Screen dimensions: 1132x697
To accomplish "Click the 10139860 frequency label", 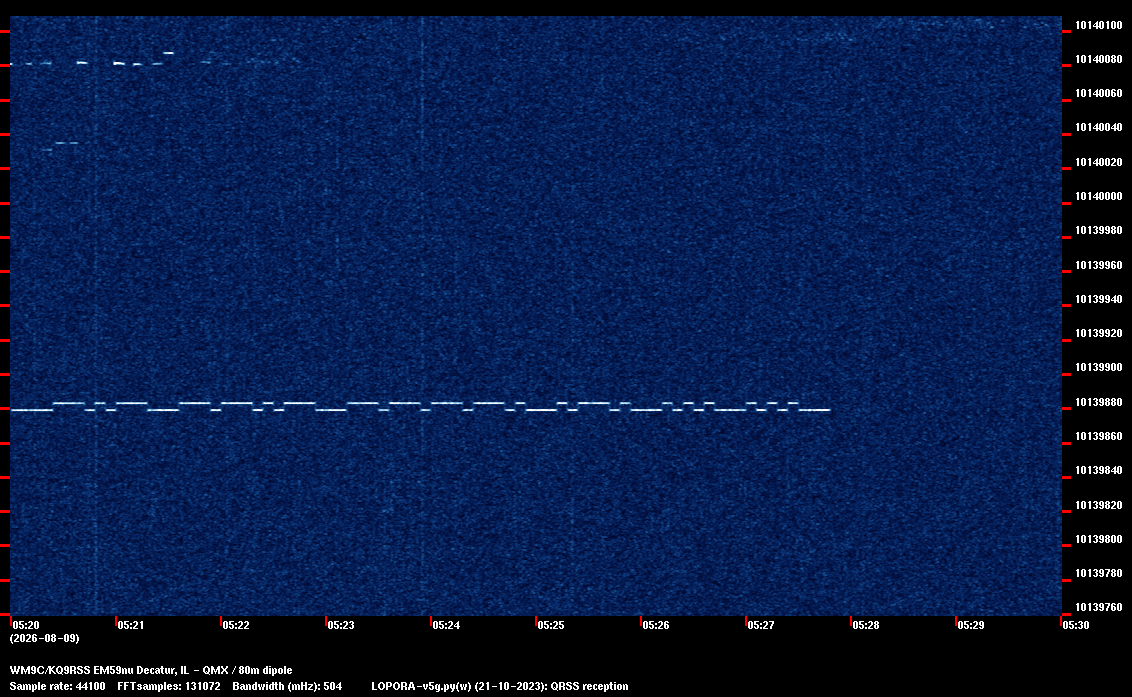I will point(1099,436).
